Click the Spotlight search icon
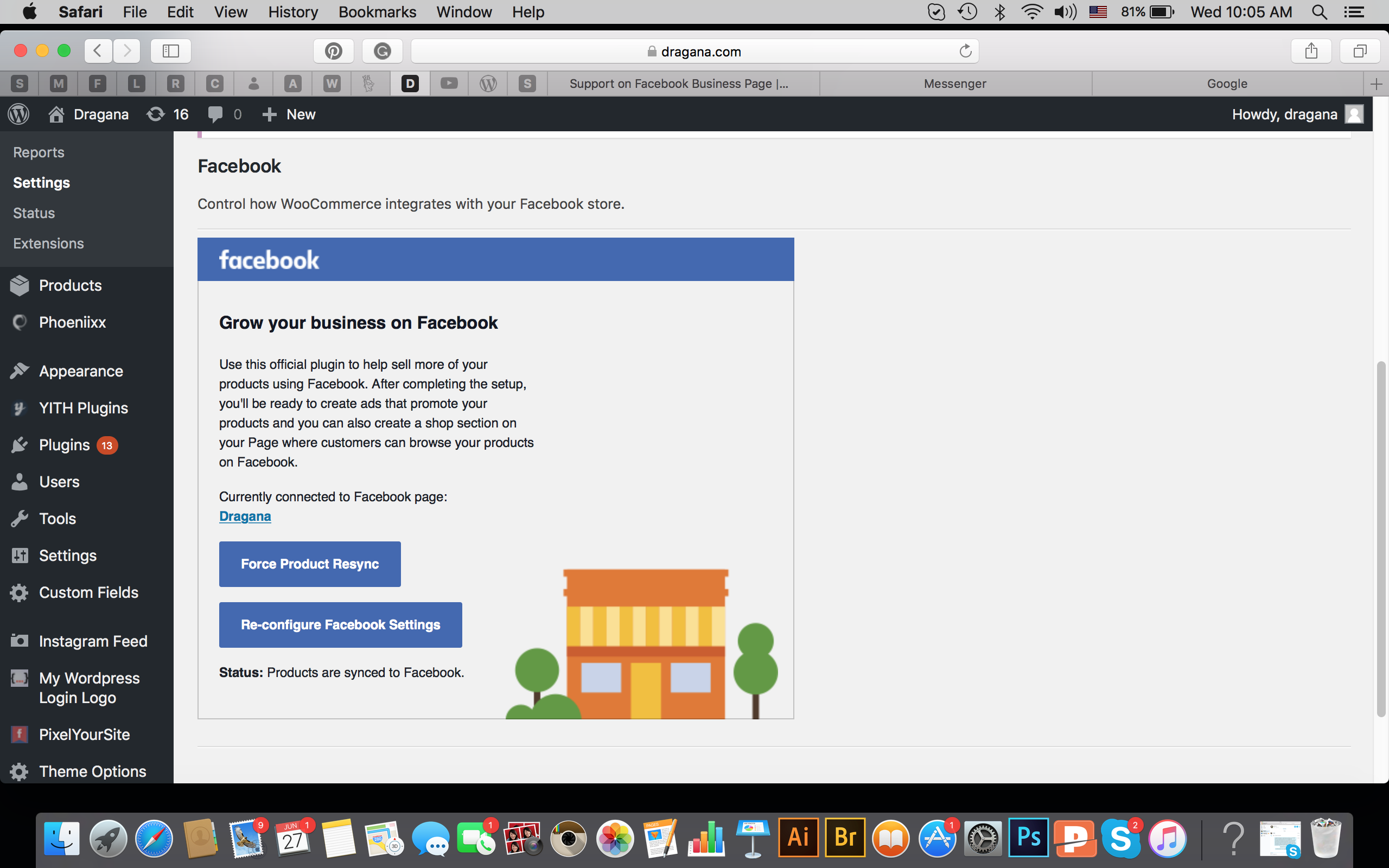1389x868 pixels. 1320,12
